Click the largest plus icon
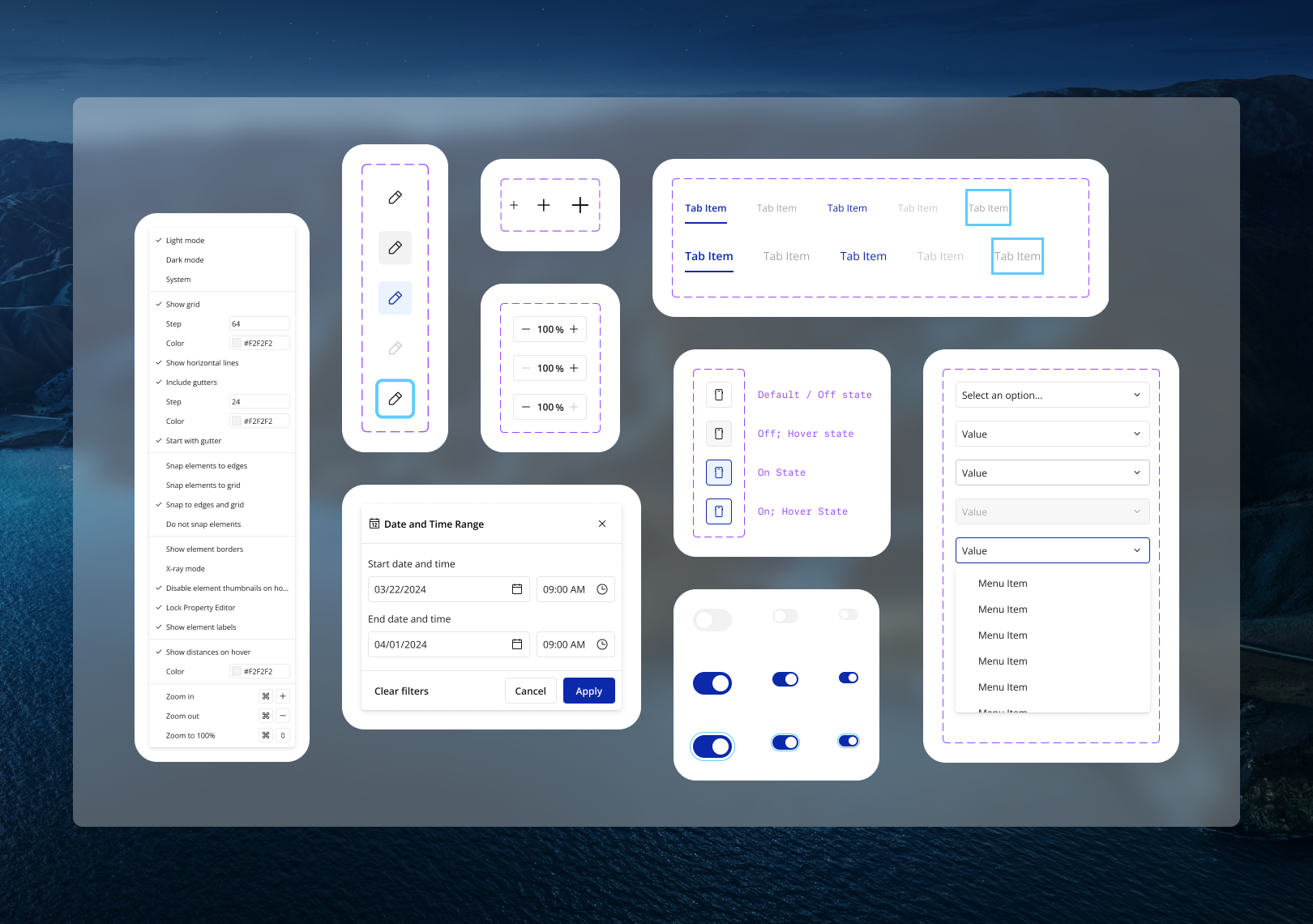Screen dimensions: 1313x924 pos(580,205)
